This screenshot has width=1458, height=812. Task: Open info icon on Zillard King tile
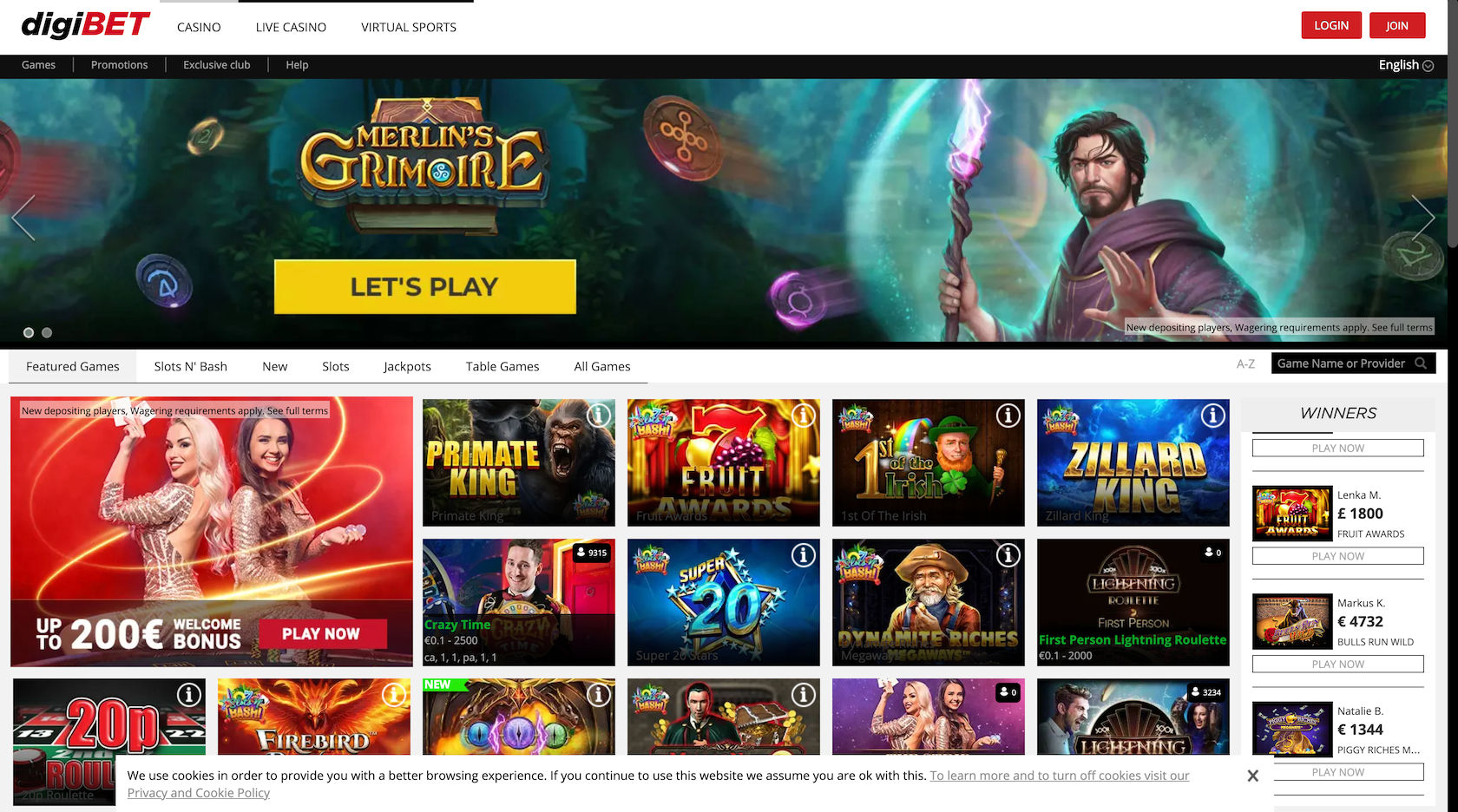click(x=1213, y=416)
